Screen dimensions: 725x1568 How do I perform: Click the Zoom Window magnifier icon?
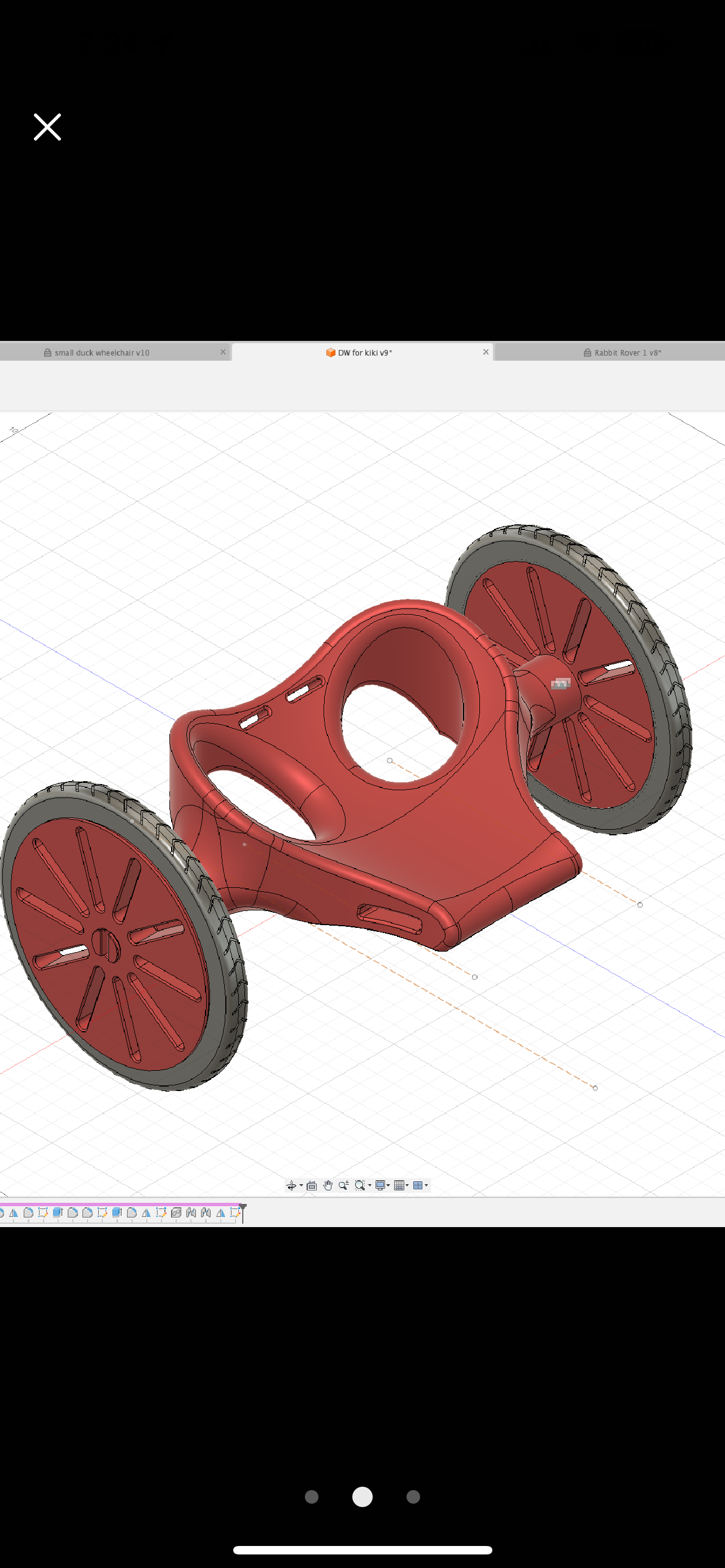[359, 1185]
